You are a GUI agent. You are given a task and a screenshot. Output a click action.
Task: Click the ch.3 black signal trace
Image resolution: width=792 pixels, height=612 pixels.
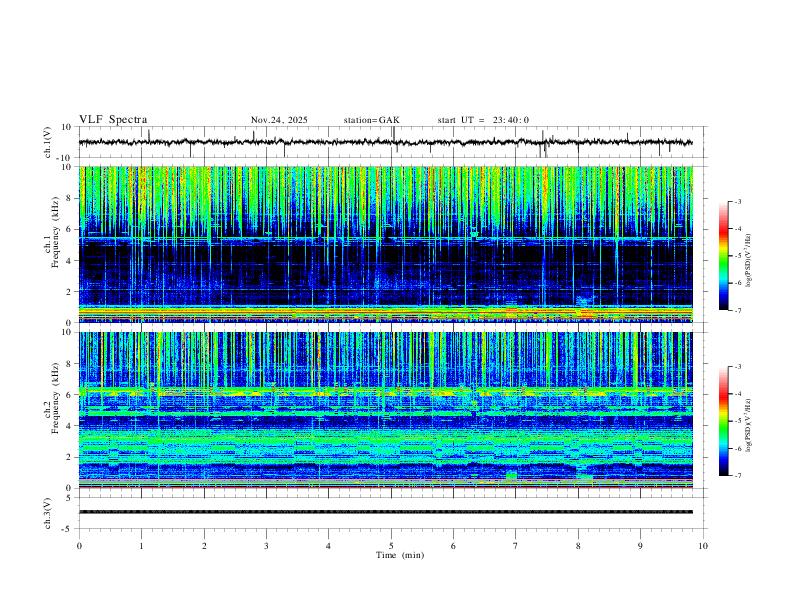click(x=386, y=512)
